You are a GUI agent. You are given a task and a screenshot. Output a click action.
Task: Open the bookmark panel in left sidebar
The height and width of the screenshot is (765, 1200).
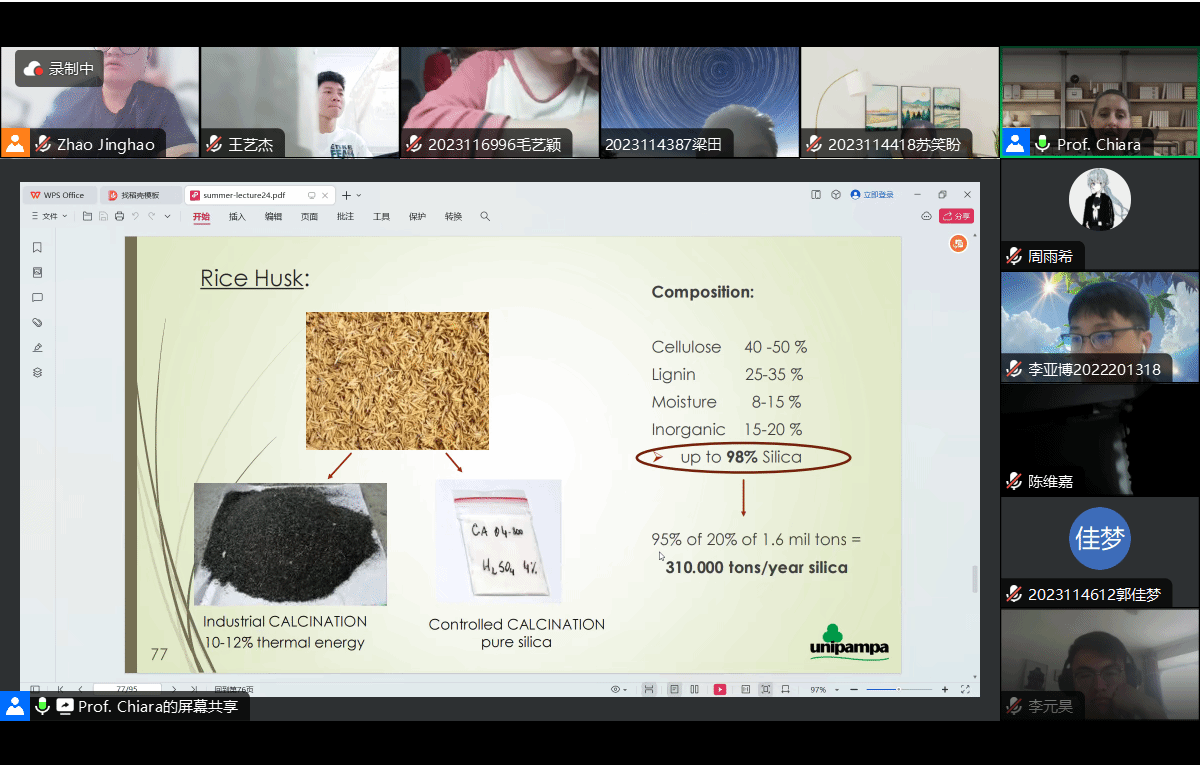37,247
